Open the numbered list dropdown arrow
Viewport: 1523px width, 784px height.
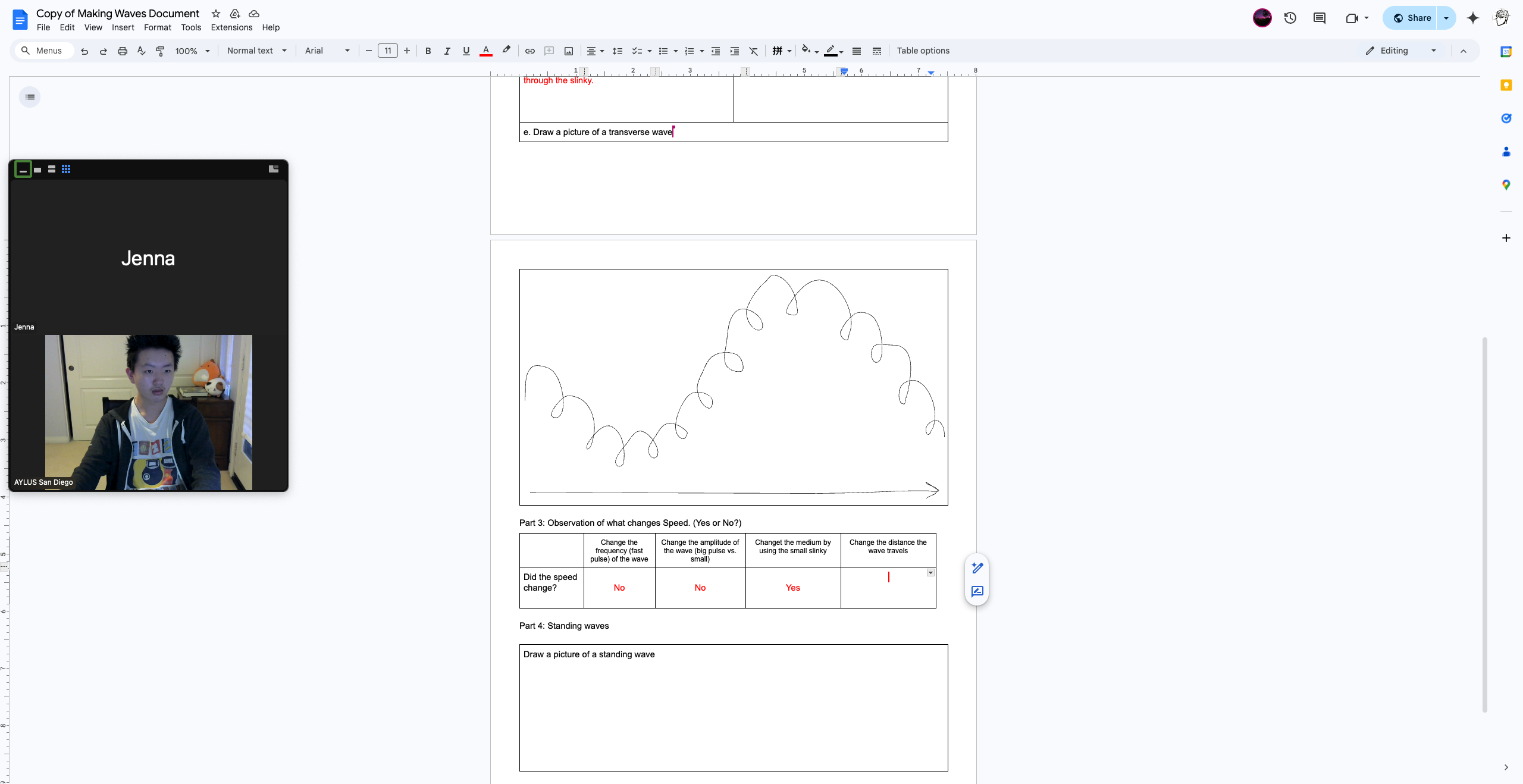pyautogui.click(x=701, y=51)
